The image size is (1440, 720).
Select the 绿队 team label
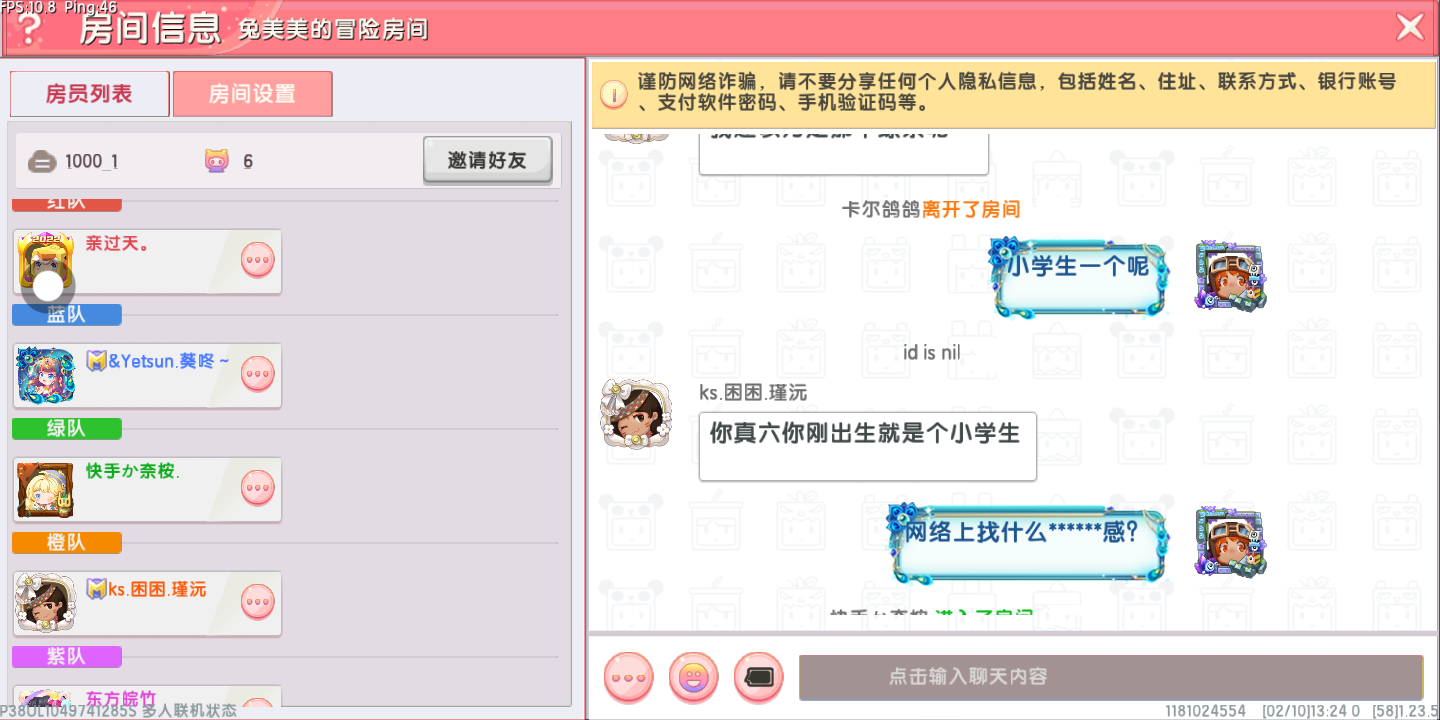(x=67, y=429)
